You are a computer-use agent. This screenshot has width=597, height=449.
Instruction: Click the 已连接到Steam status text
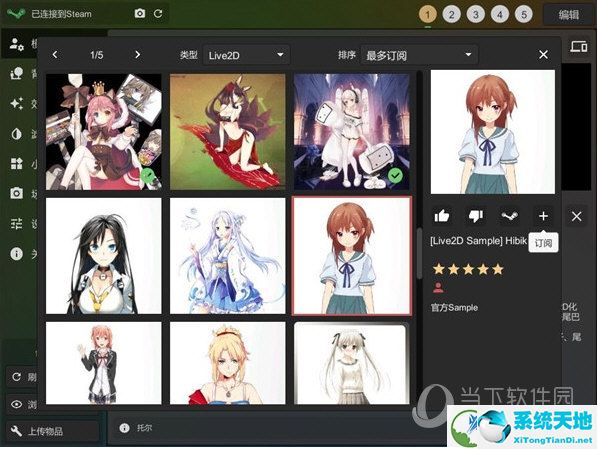click(61, 14)
